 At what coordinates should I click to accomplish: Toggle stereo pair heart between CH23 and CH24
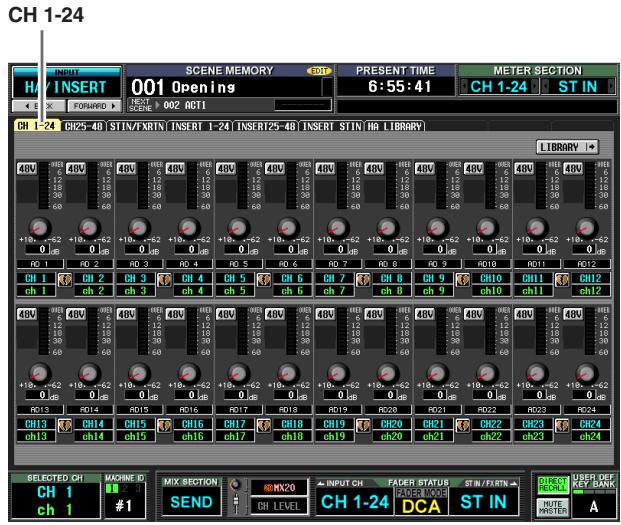tap(562, 426)
